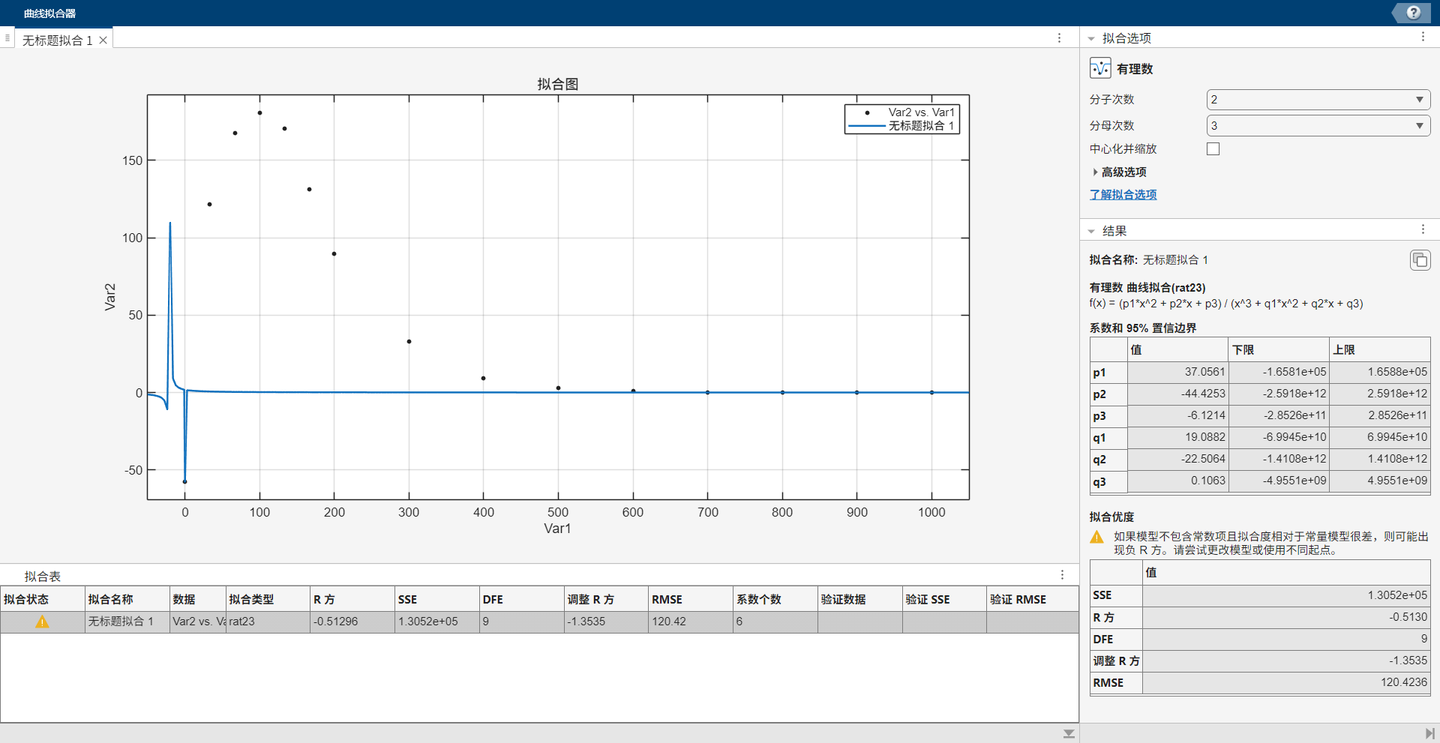The width and height of the screenshot is (1440, 743).
Task: Click the -0.51296 R-square cell in fit table
Action: coord(351,621)
